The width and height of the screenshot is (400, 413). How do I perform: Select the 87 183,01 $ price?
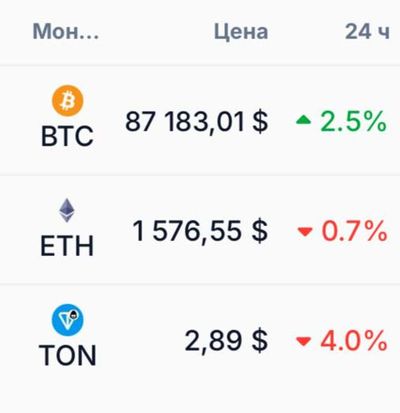[x=197, y=122]
